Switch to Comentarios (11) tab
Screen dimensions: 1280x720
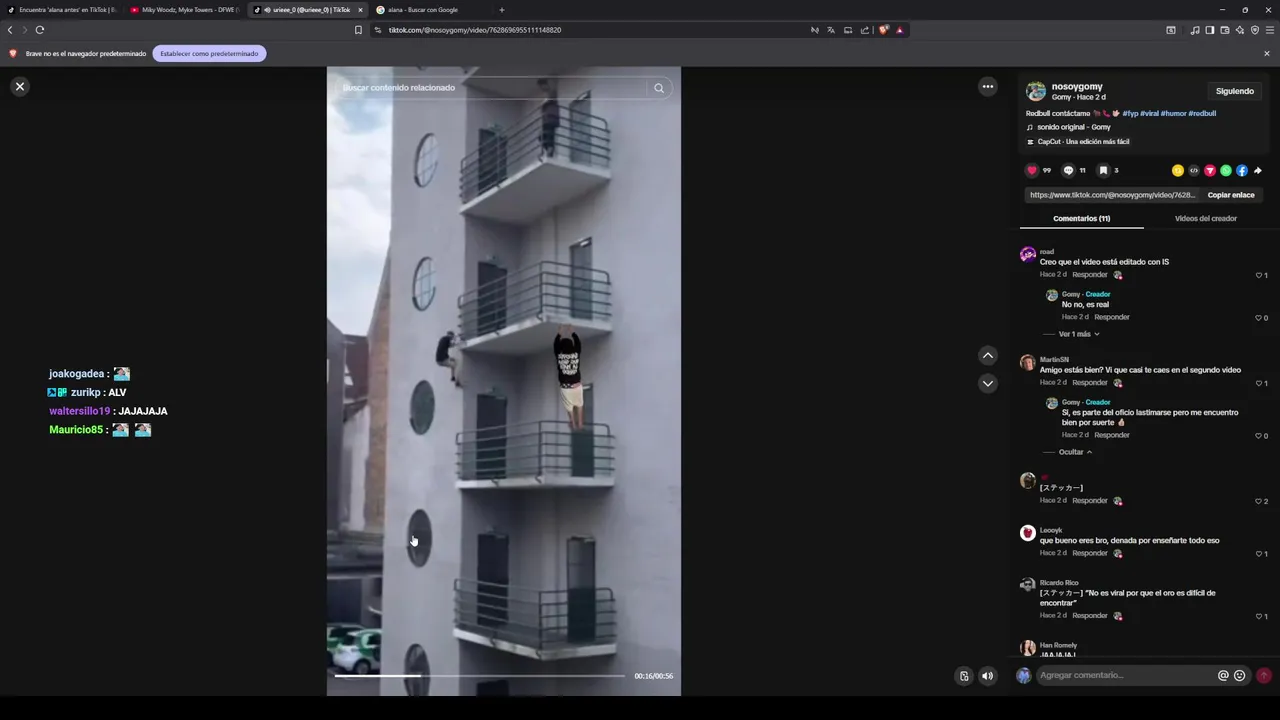1082,218
